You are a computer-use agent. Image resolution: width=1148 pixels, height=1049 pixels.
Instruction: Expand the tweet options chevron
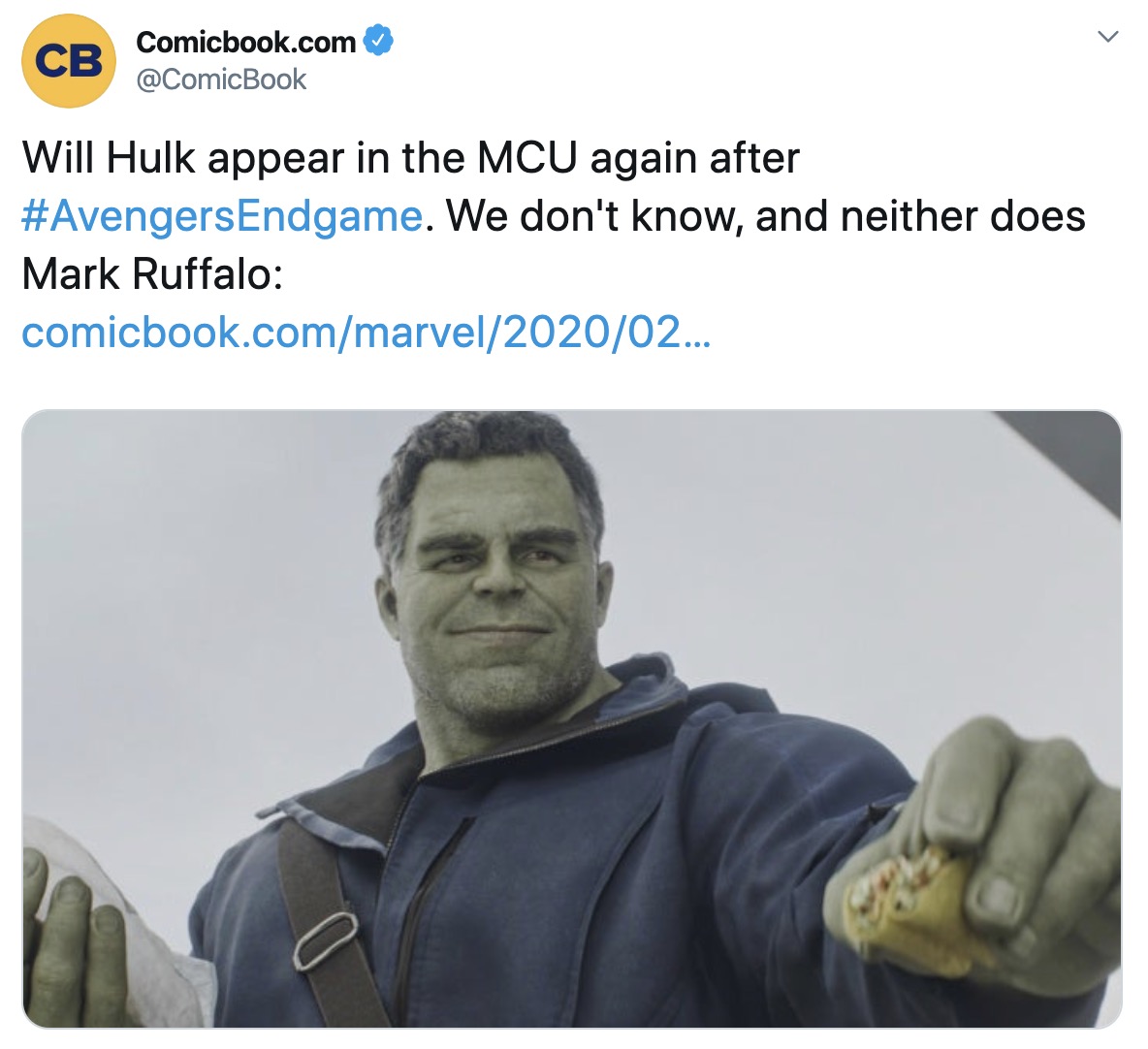click(x=1108, y=36)
